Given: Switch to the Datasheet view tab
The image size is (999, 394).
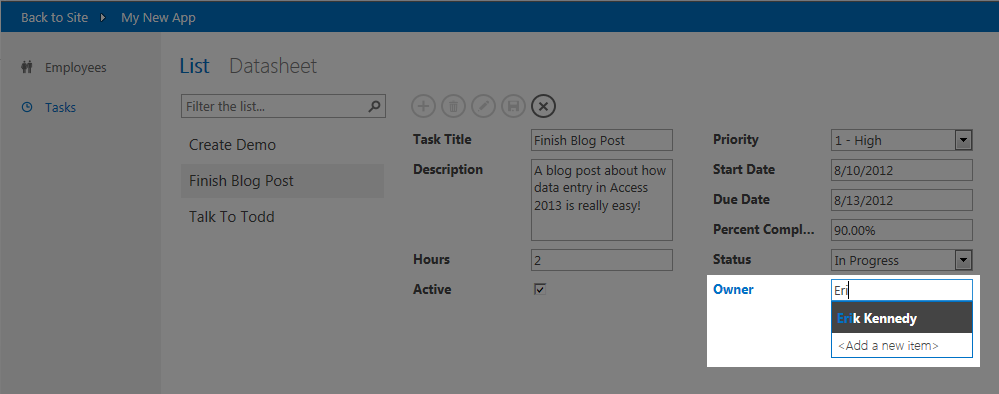Looking at the screenshot, I should click(x=273, y=66).
